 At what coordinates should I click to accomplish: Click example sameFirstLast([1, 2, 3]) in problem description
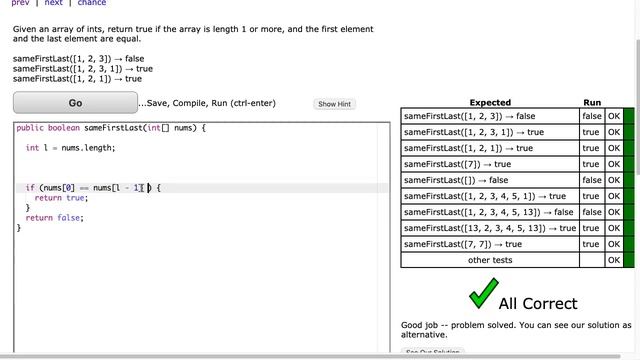pos(78,58)
